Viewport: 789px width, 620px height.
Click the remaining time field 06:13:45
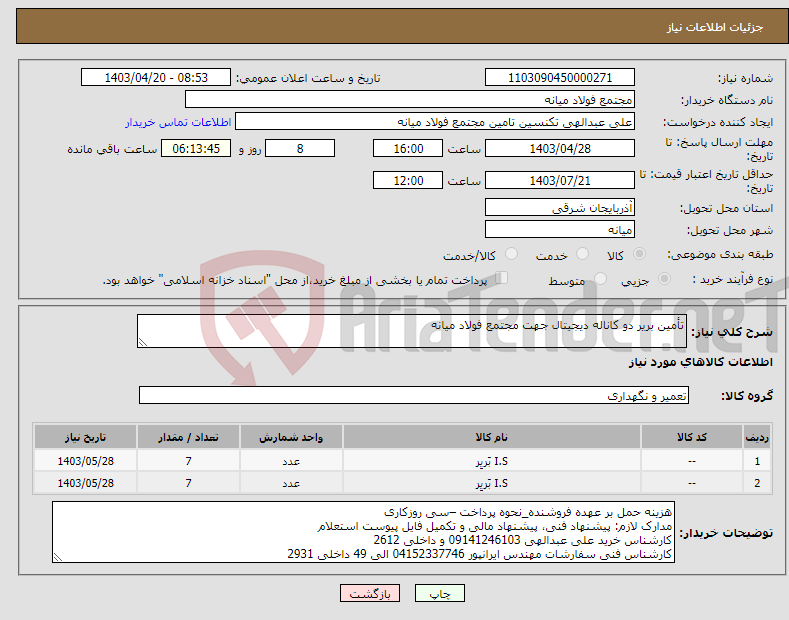pyautogui.click(x=196, y=148)
